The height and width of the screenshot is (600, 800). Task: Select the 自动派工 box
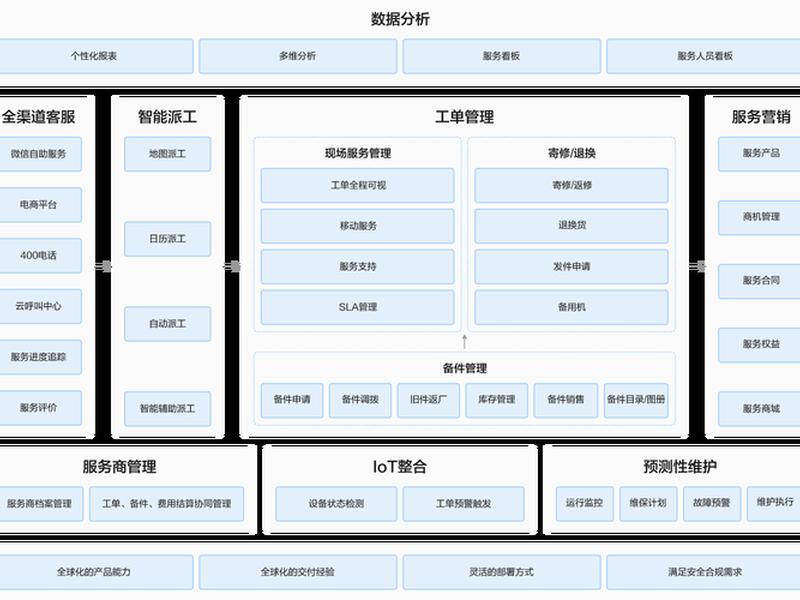pyautogui.click(x=167, y=323)
